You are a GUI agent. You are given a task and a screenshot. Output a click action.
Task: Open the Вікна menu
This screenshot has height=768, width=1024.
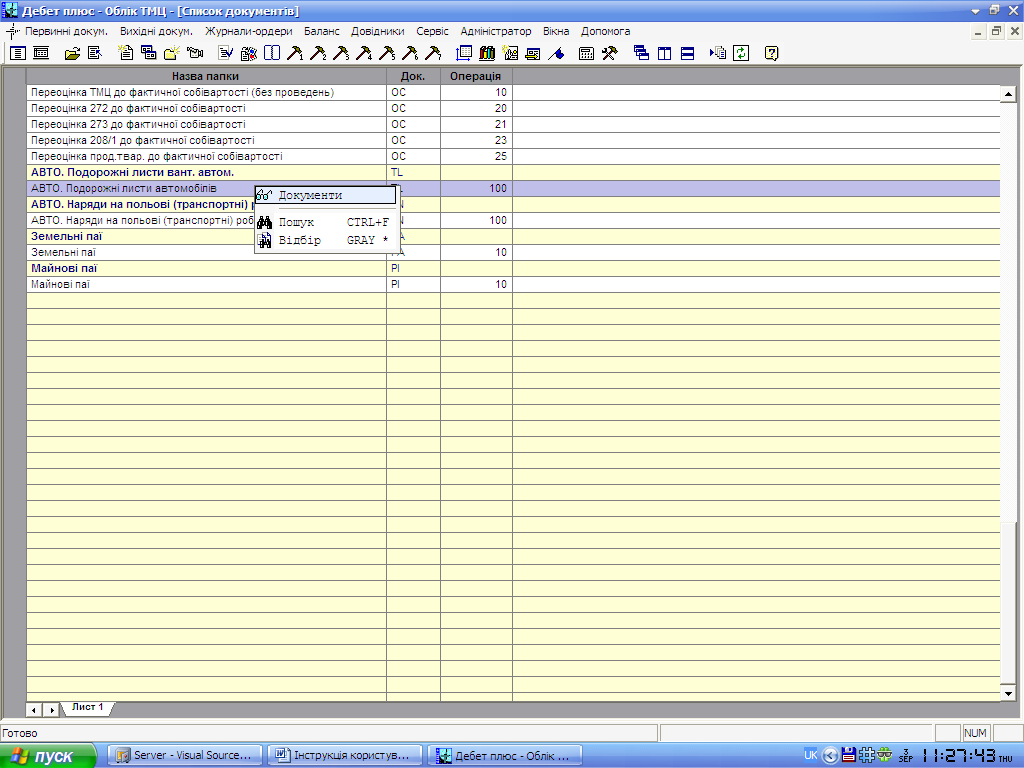tap(556, 31)
